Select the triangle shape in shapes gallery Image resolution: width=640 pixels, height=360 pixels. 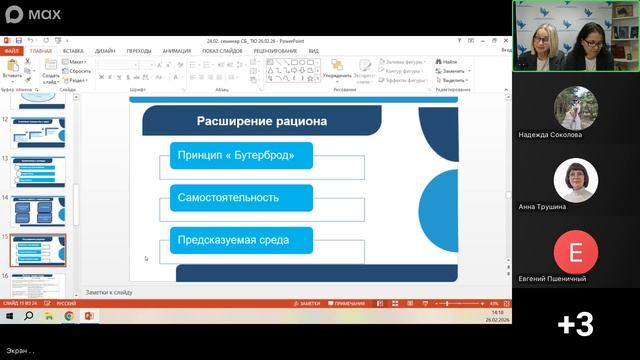(270, 70)
